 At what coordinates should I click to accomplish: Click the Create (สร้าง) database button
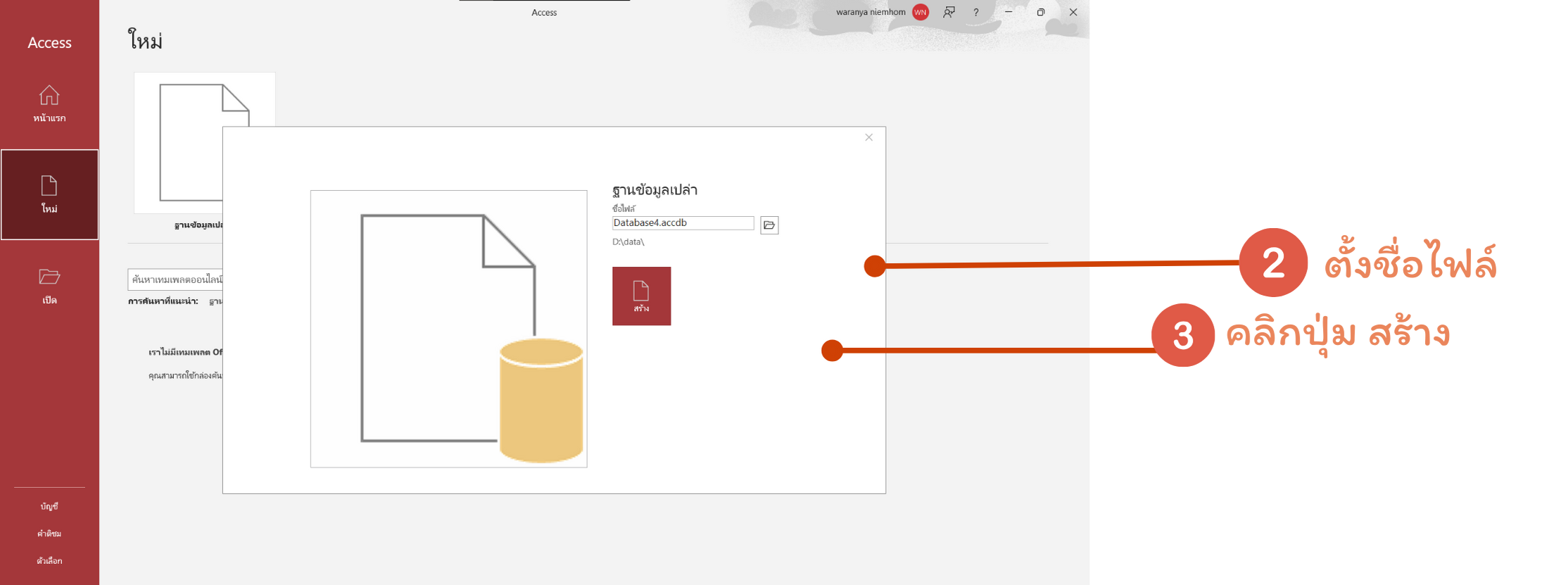(x=641, y=296)
